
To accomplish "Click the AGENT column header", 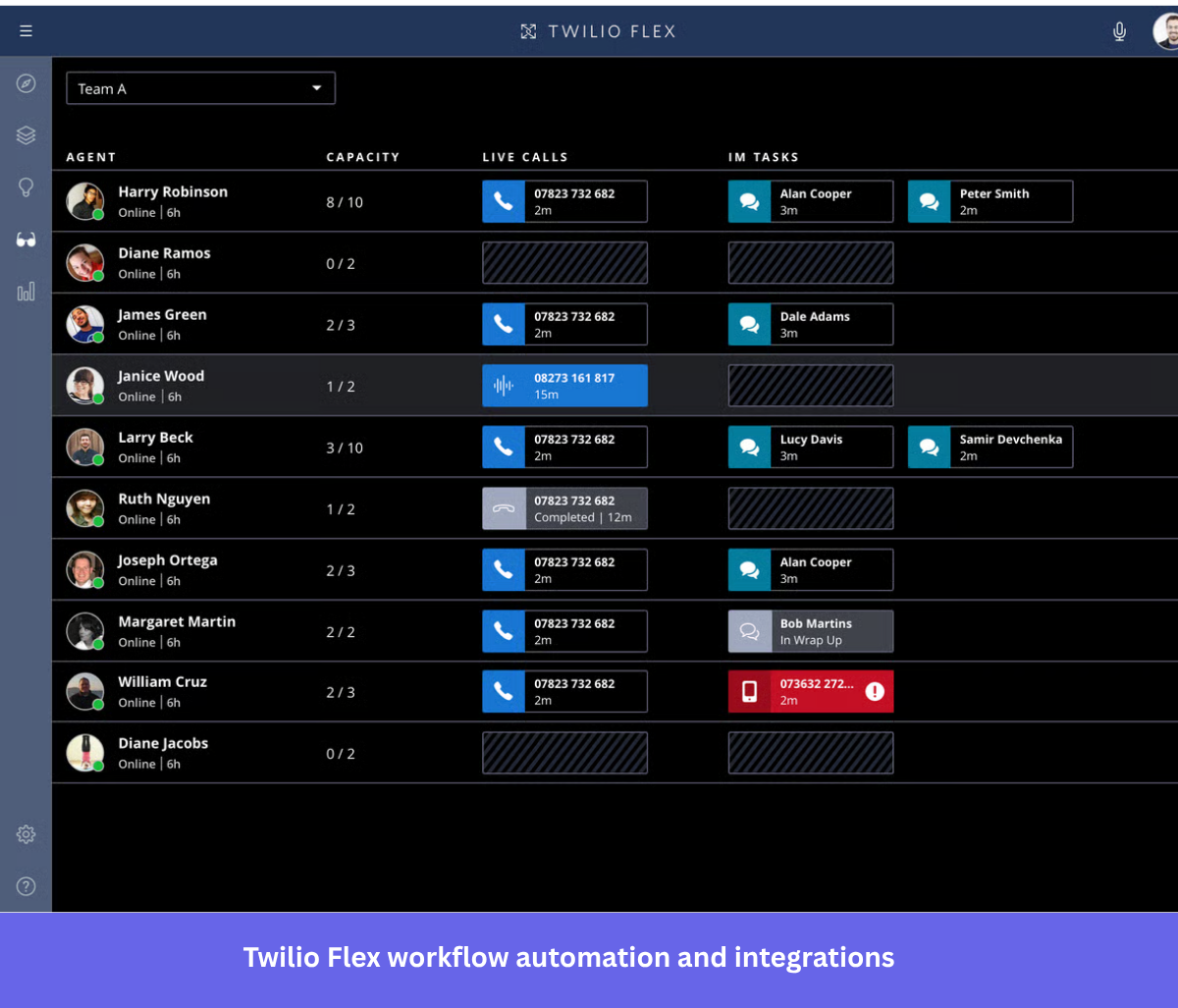I will (90, 157).
